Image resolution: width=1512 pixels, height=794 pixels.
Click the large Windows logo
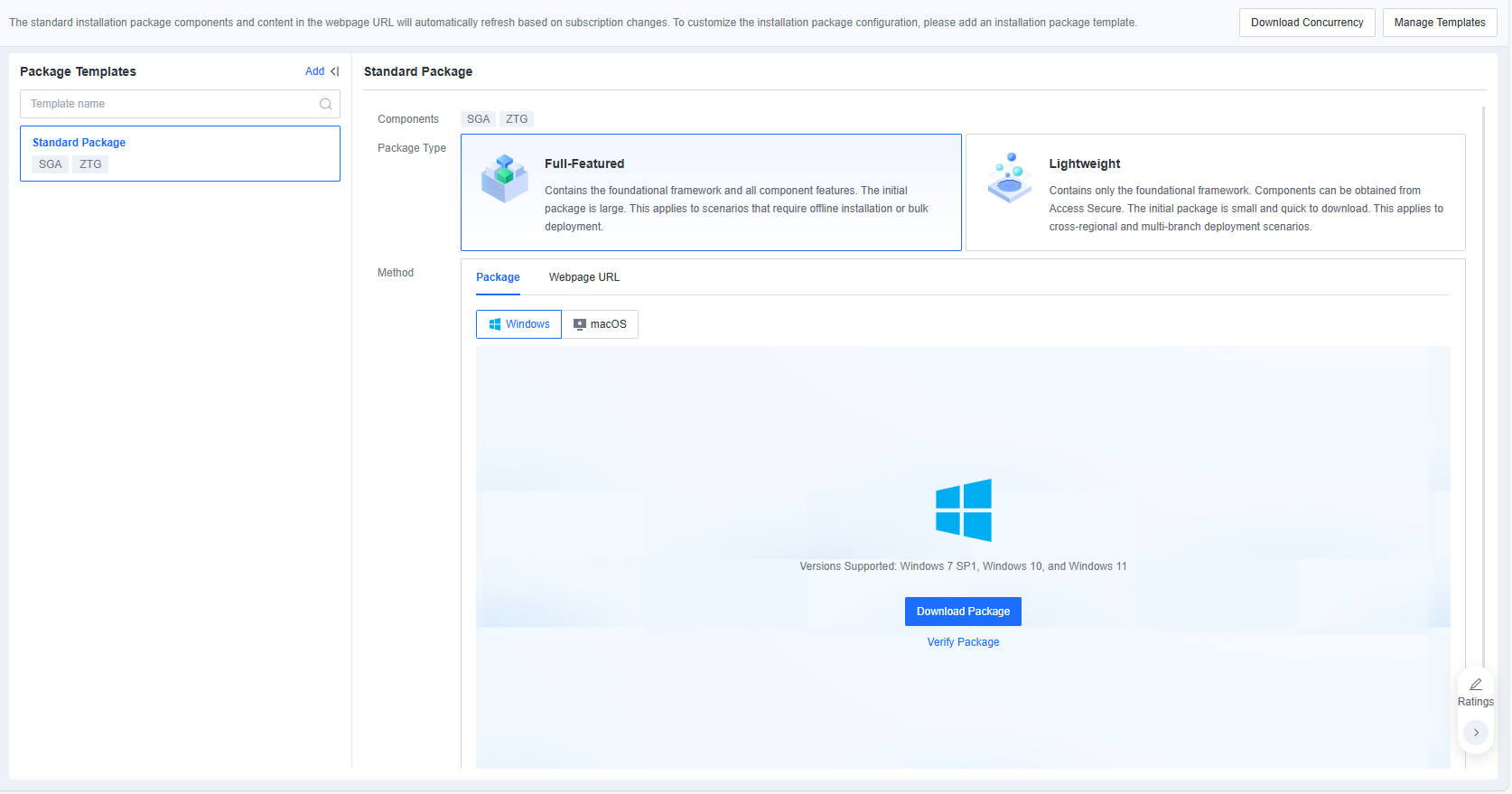(964, 510)
